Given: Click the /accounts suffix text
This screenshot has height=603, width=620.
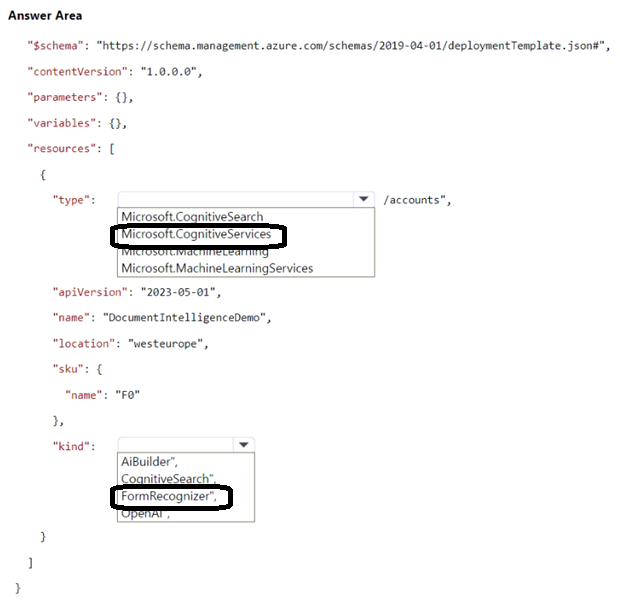Looking at the screenshot, I should [x=414, y=200].
